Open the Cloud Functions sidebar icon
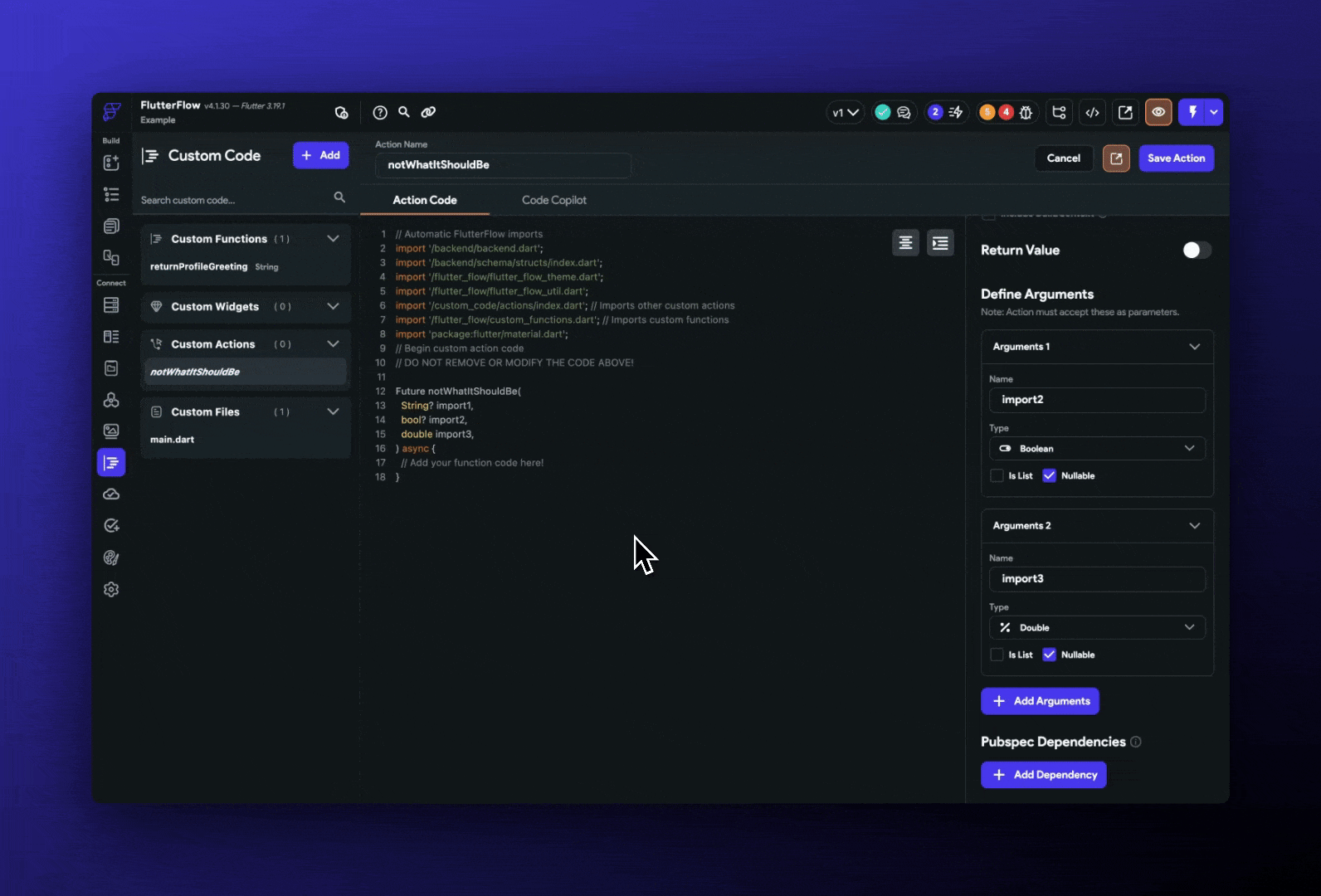The height and width of the screenshot is (896, 1321). [111, 494]
